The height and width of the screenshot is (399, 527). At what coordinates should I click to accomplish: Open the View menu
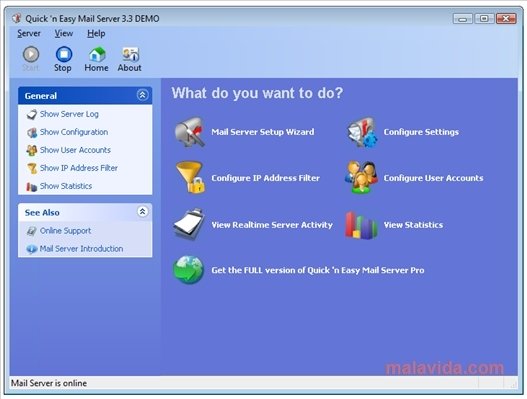coord(64,34)
